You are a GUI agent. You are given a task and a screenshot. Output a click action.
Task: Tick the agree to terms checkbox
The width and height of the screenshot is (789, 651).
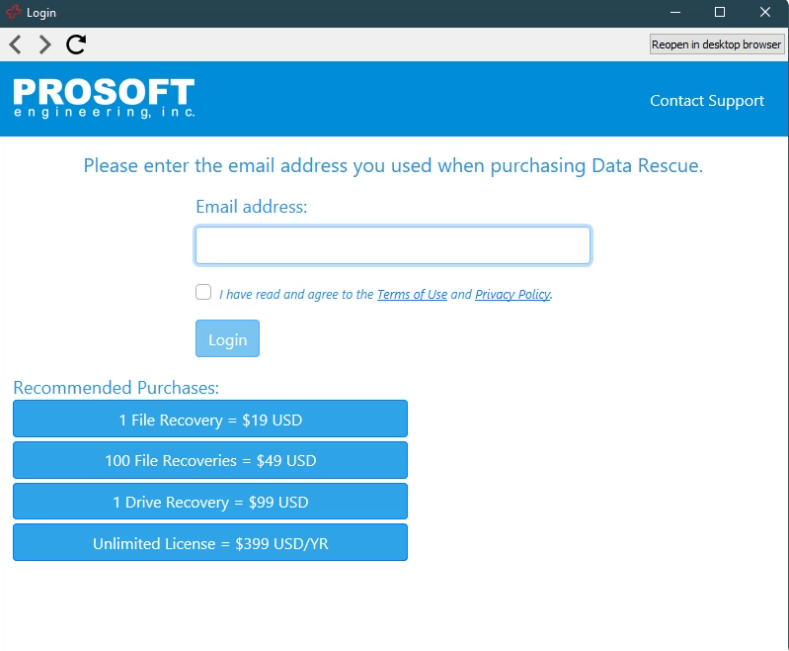click(203, 292)
